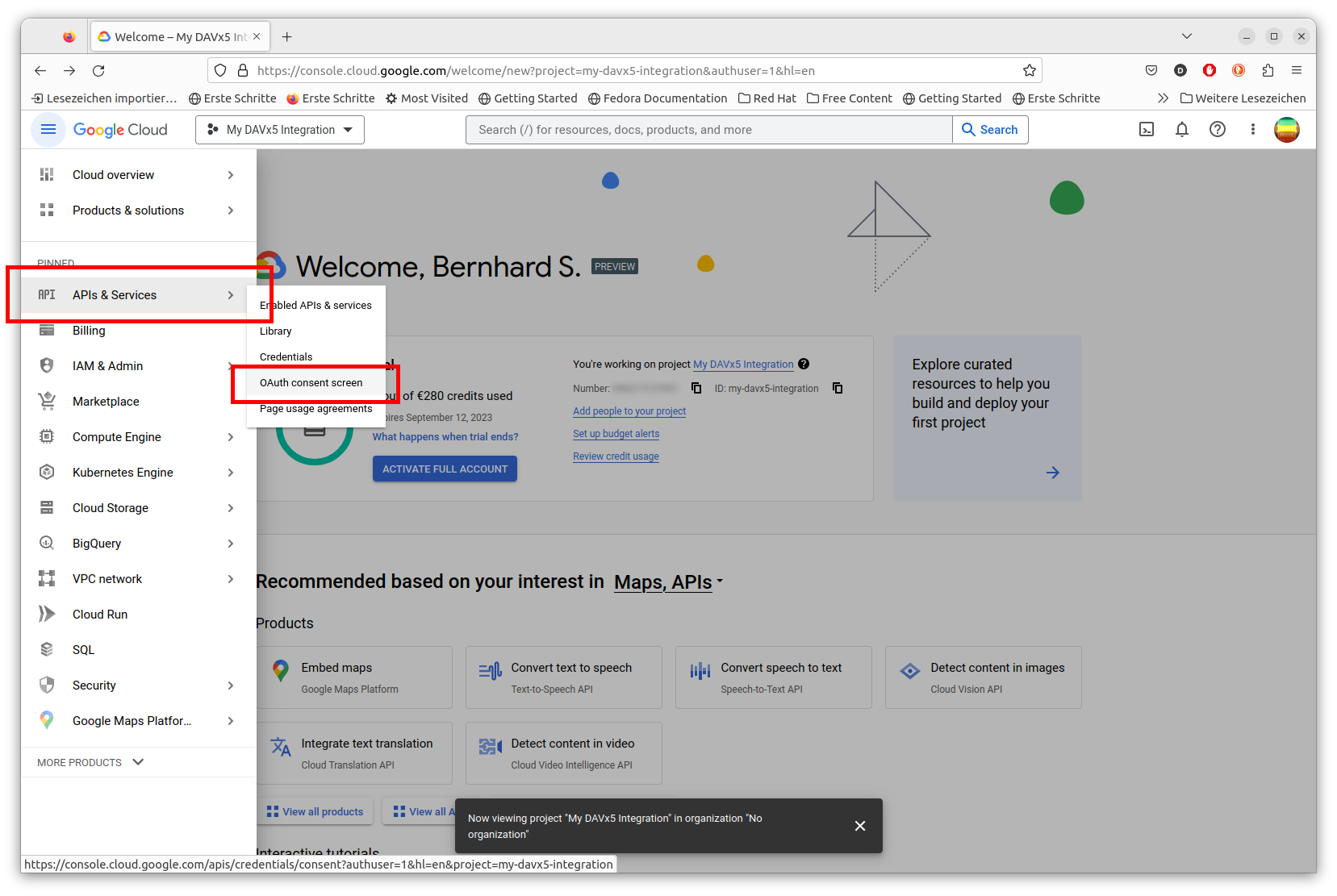The height and width of the screenshot is (896, 1337).
Task: Open a new browser tab
Action: (287, 37)
